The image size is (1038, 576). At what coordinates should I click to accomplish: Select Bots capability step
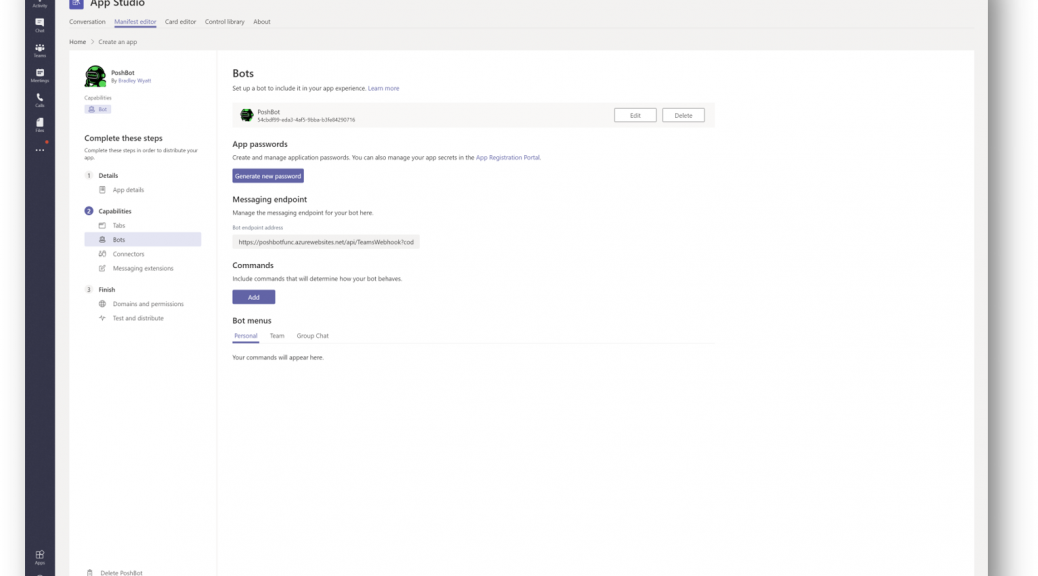142,240
